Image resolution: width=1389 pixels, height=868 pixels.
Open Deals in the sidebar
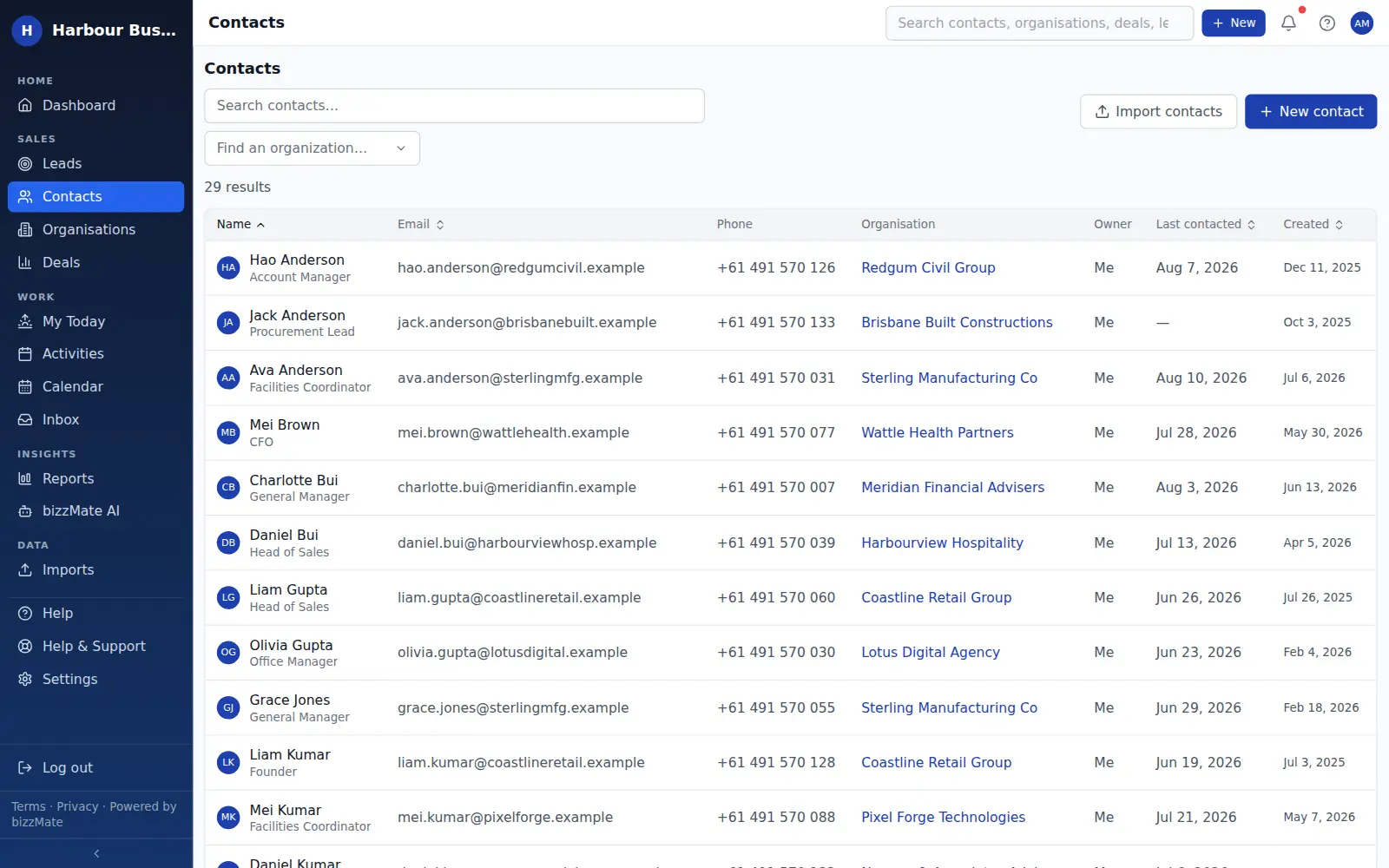pyautogui.click(x=95, y=262)
